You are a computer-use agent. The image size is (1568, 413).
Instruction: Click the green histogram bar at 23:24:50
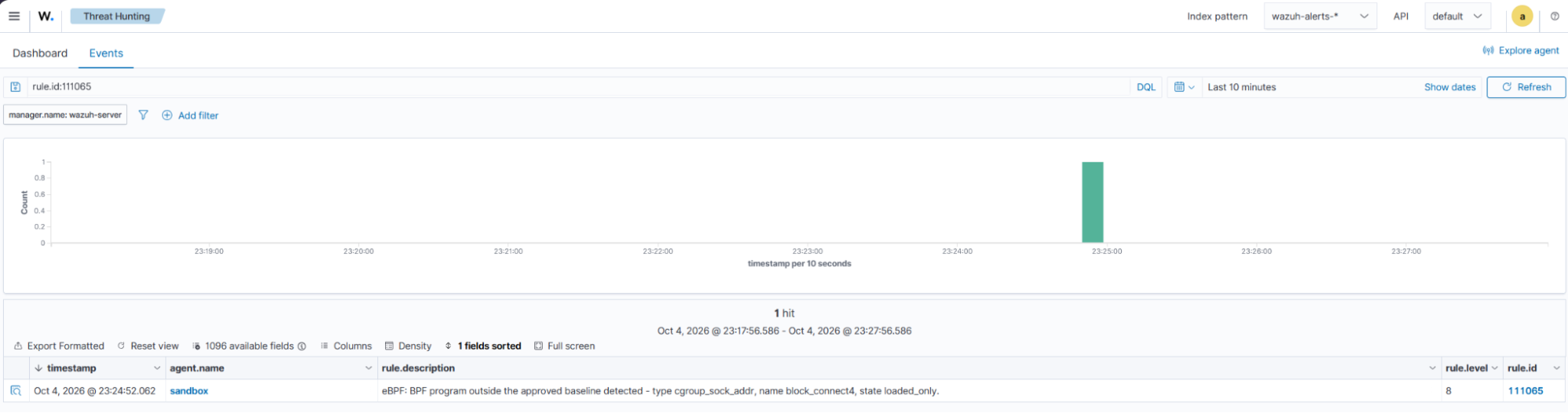click(x=1092, y=202)
